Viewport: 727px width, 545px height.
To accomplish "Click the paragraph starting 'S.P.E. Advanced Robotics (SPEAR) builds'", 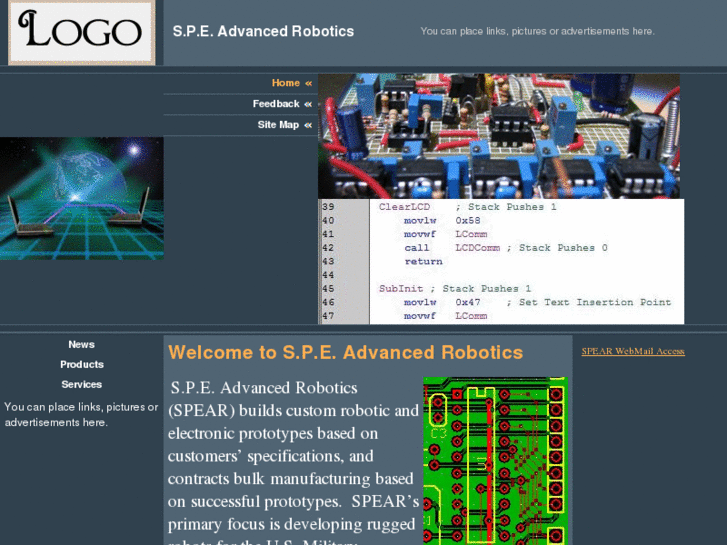I will point(293,462).
